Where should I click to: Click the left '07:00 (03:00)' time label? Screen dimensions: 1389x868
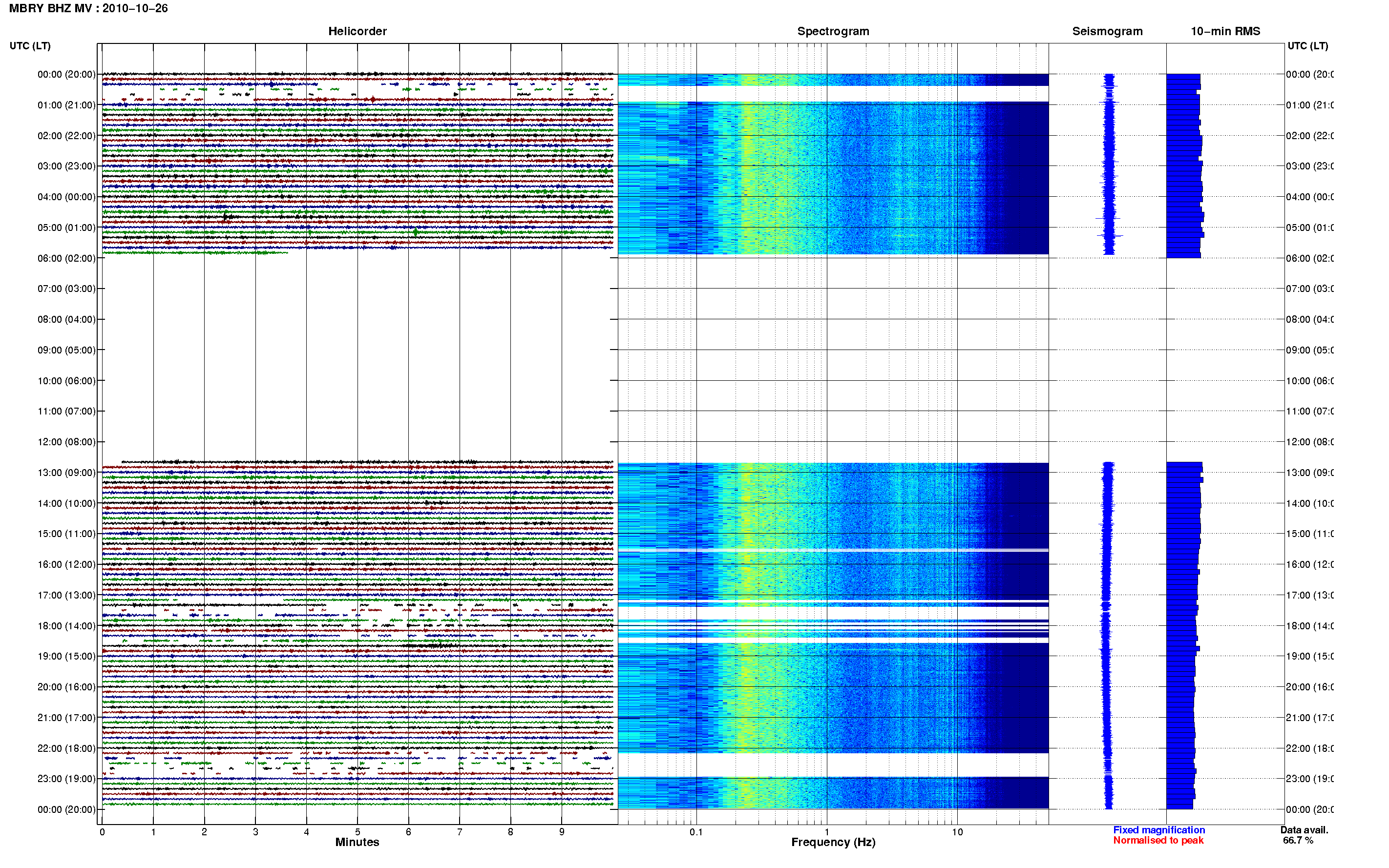66,289
